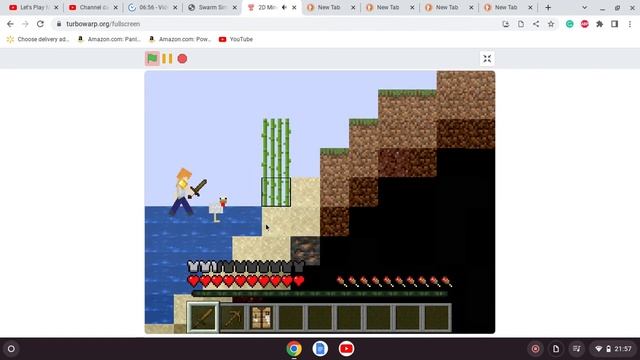Screen dimensions: 640x360
Task: Close the "Let's Play" tab
Action: click(56, 7)
